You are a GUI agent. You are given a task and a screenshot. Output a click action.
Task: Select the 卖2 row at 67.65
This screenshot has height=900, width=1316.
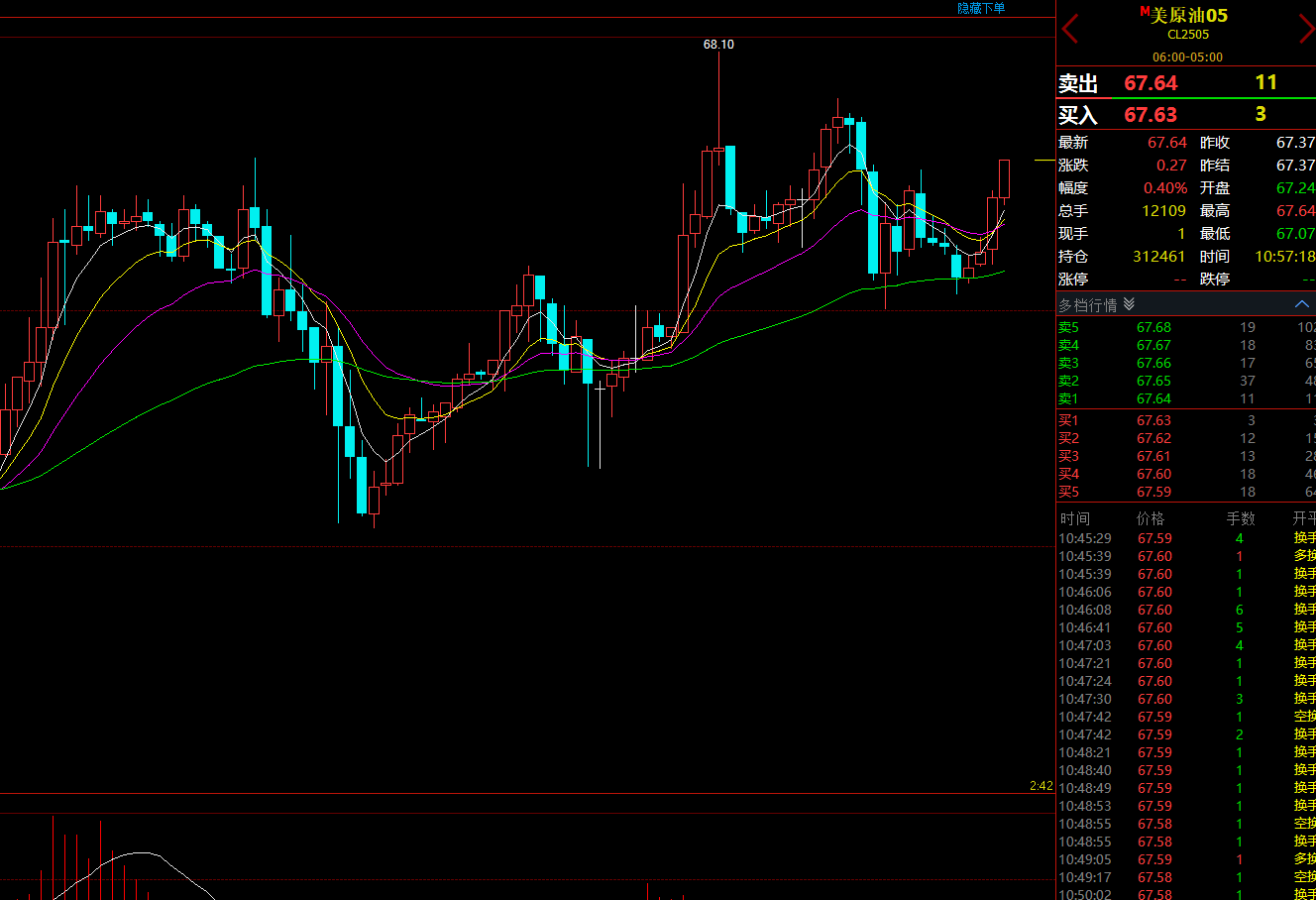click(x=1186, y=381)
